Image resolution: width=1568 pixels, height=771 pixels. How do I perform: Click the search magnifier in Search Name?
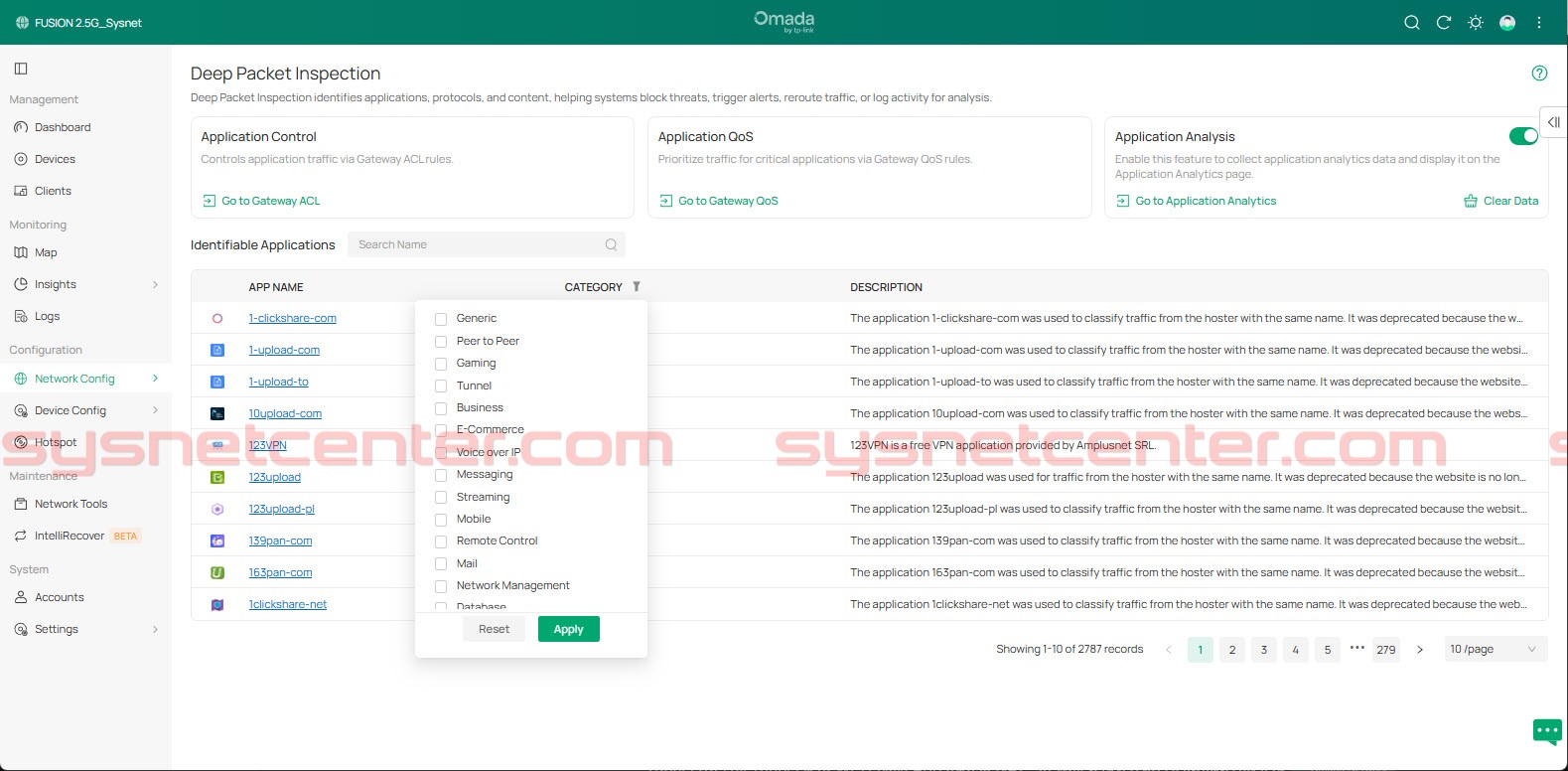coord(611,244)
